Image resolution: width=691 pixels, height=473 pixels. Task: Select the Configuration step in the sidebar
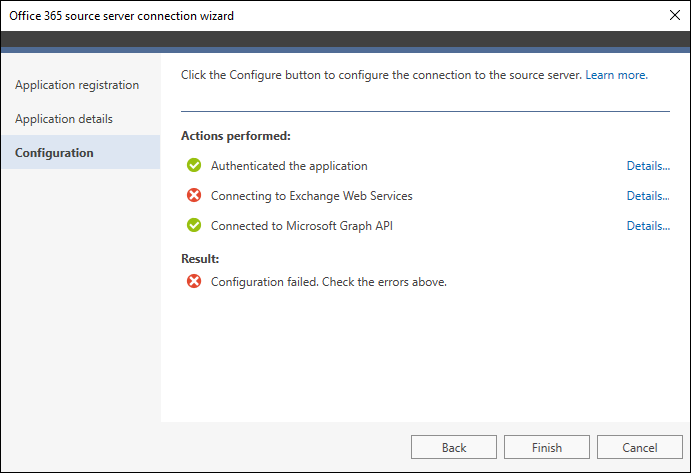[x=81, y=153]
